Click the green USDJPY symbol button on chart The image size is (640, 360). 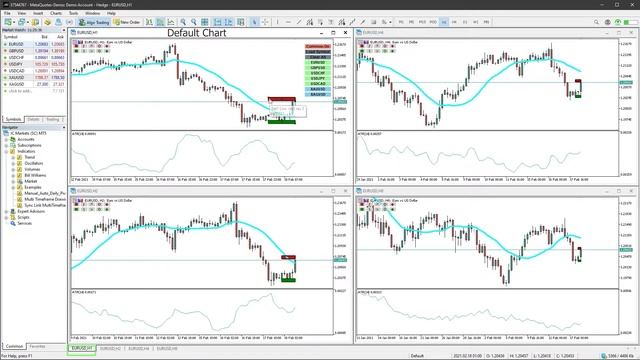coord(318,78)
